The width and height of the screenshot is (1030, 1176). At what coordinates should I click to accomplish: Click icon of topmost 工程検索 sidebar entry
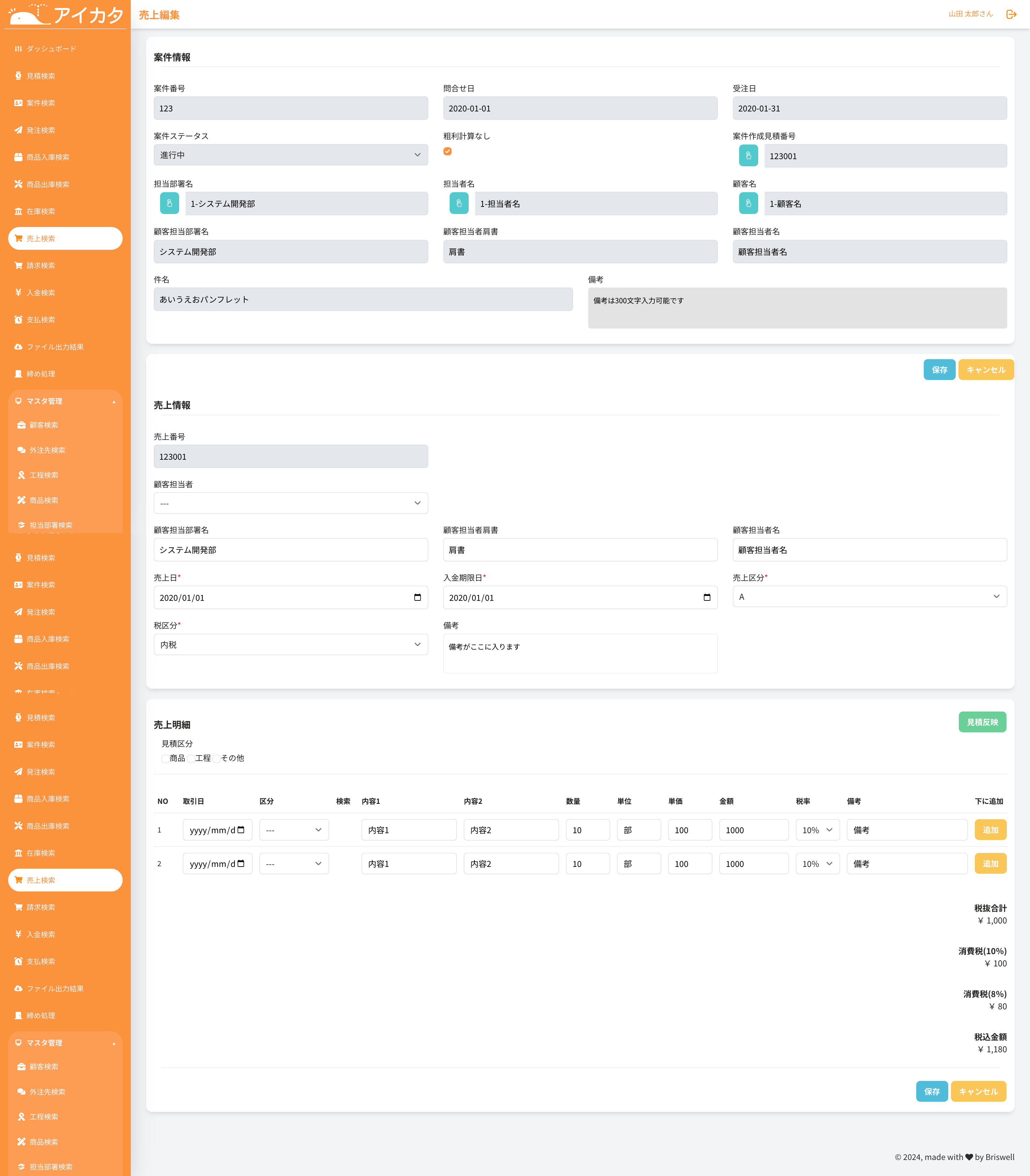pyautogui.click(x=21, y=475)
